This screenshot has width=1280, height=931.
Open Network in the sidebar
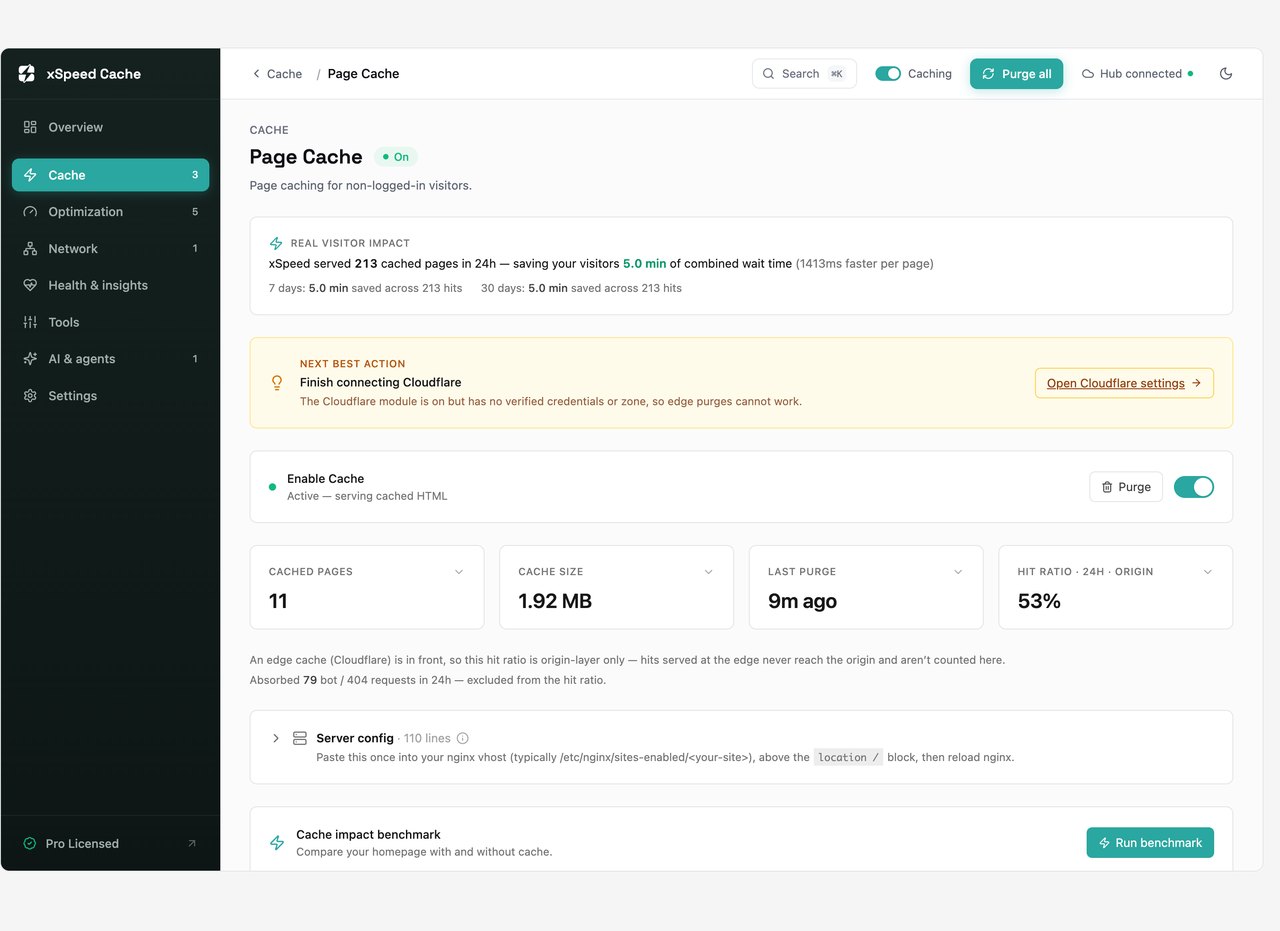[x=110, y=249]
